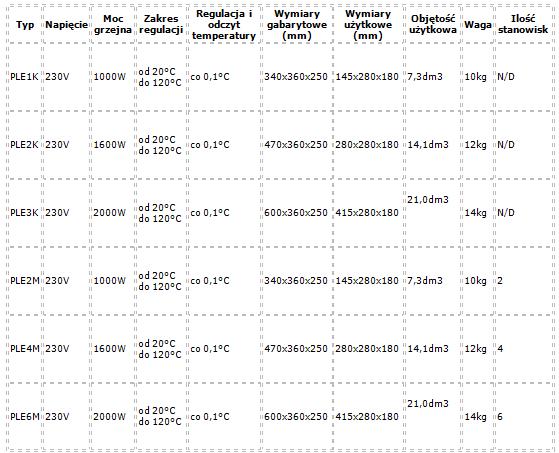Viewport: 559px width, 453px height.
Task: Select the Ilość stanowisk header
Action: pyautogui.click(x=523, y=24)
